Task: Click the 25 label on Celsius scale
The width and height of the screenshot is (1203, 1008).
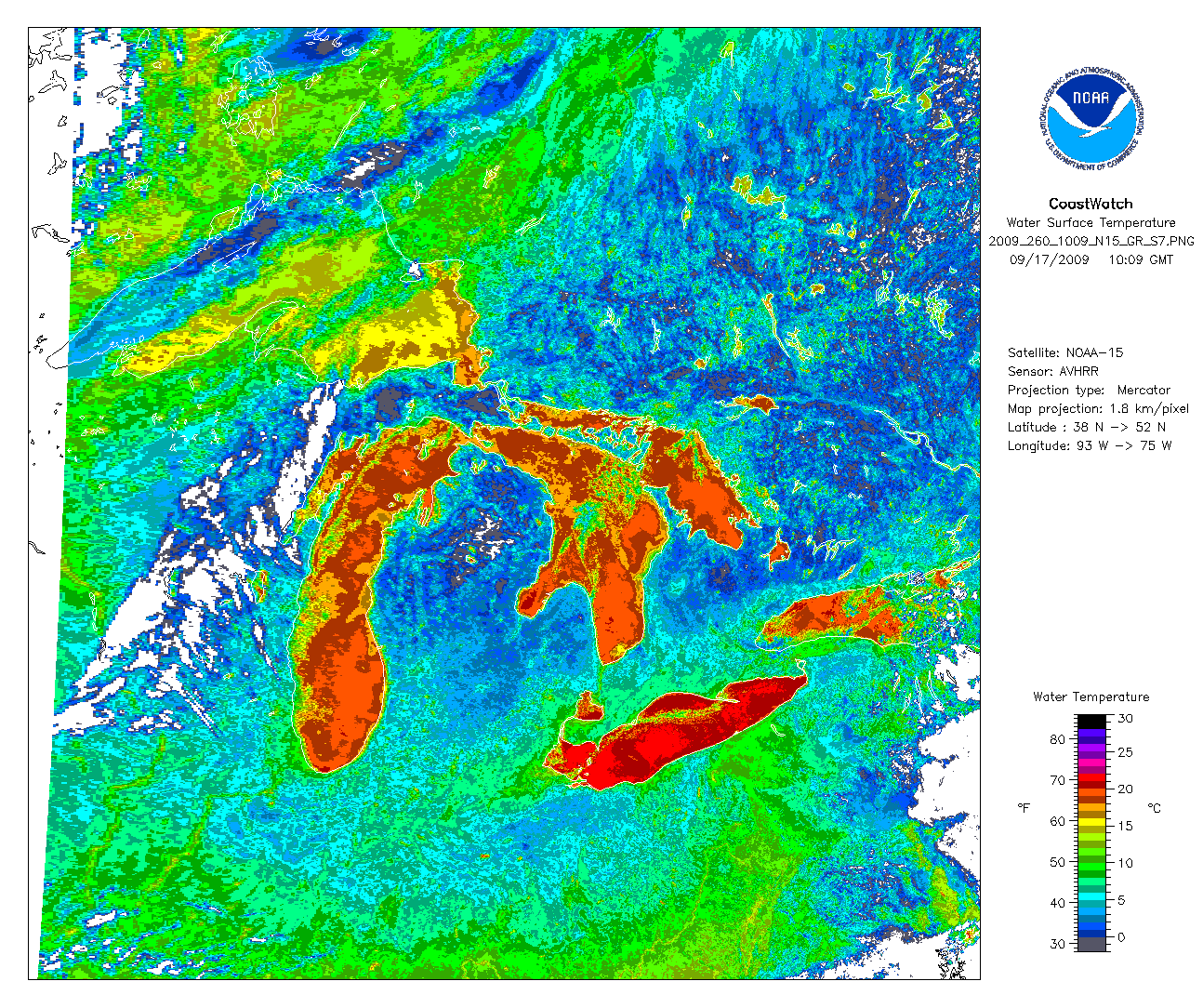Action: (x=1125, y=752)
